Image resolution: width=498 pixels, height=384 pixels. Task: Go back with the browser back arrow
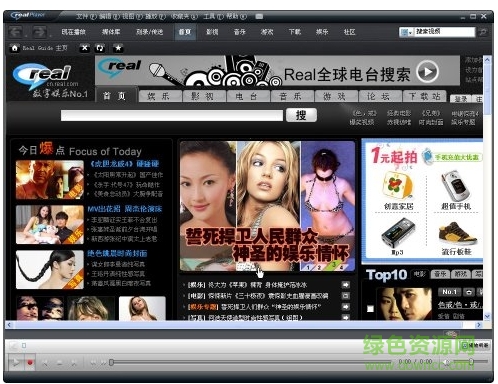click(15, 32)
